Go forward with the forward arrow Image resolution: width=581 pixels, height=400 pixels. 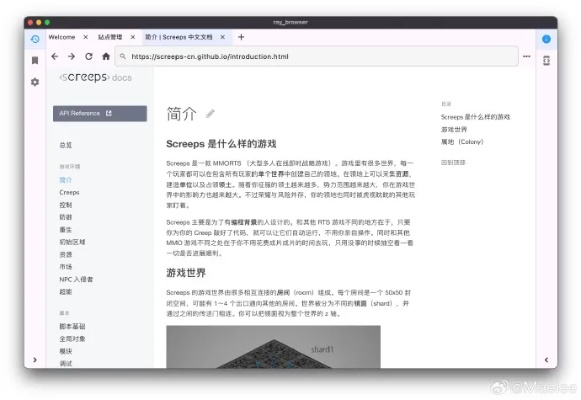(72, 56)
